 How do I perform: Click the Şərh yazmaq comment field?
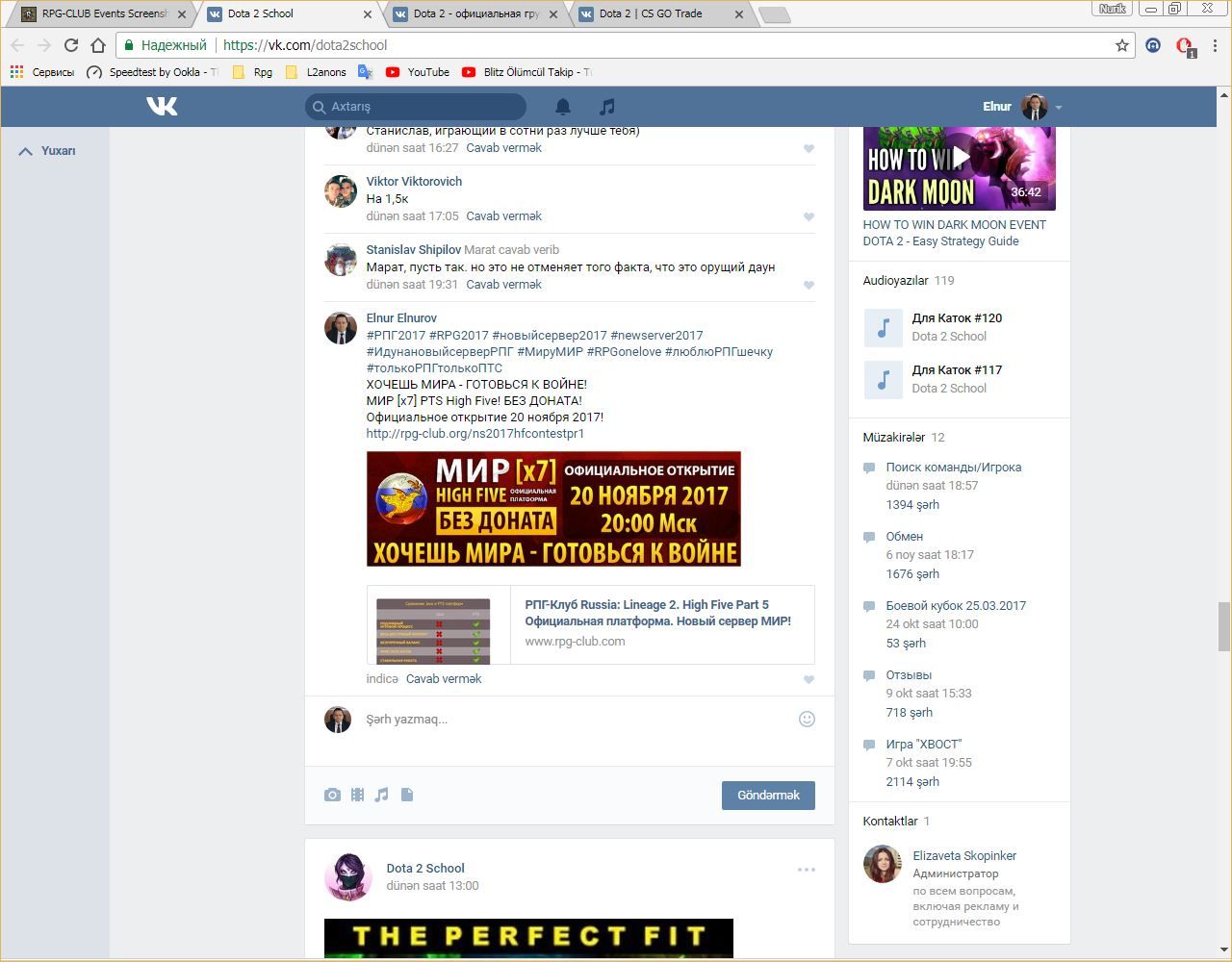click(576, 720)
